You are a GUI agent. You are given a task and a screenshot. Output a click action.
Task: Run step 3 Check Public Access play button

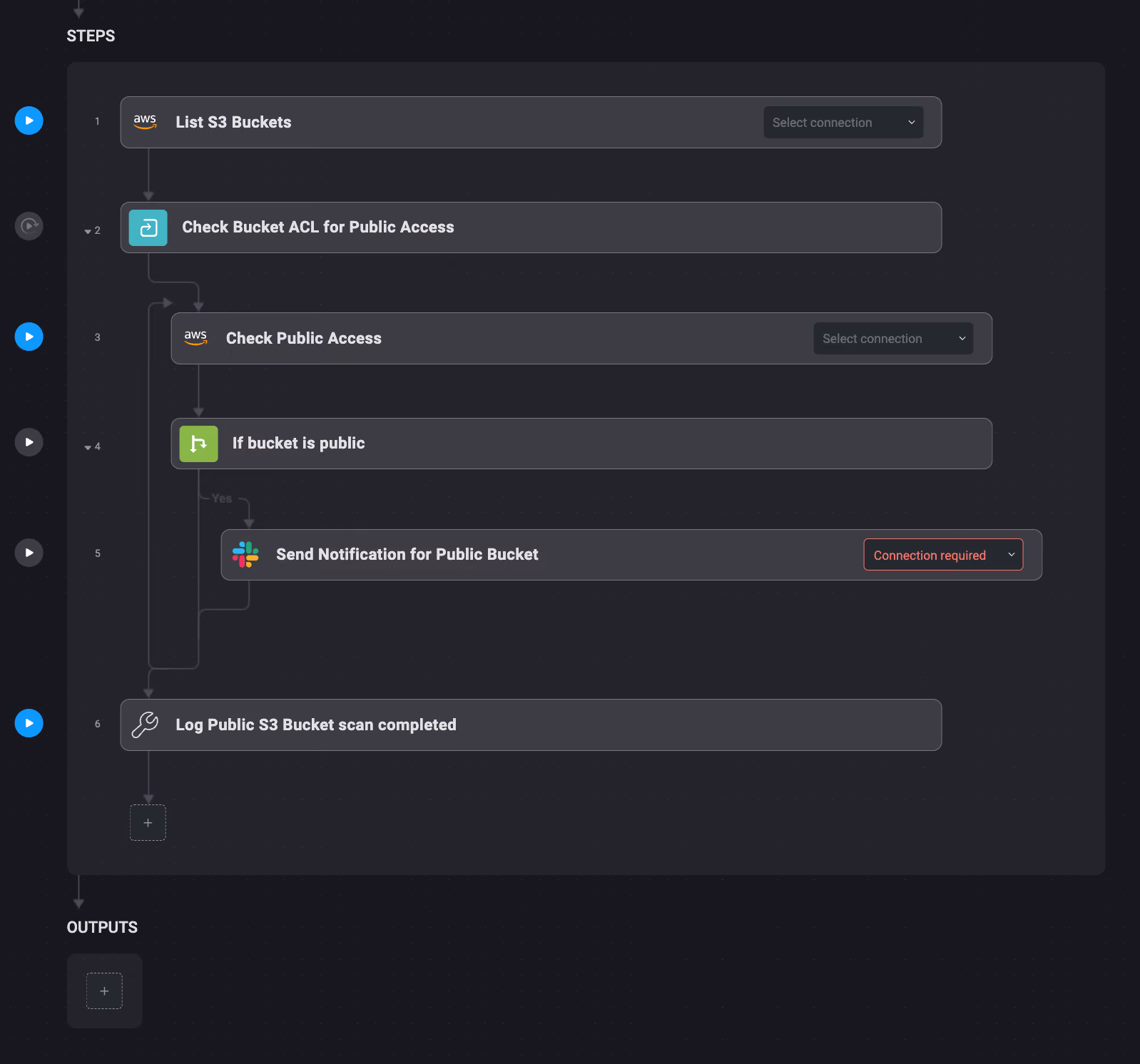click(x=29, y=337)
